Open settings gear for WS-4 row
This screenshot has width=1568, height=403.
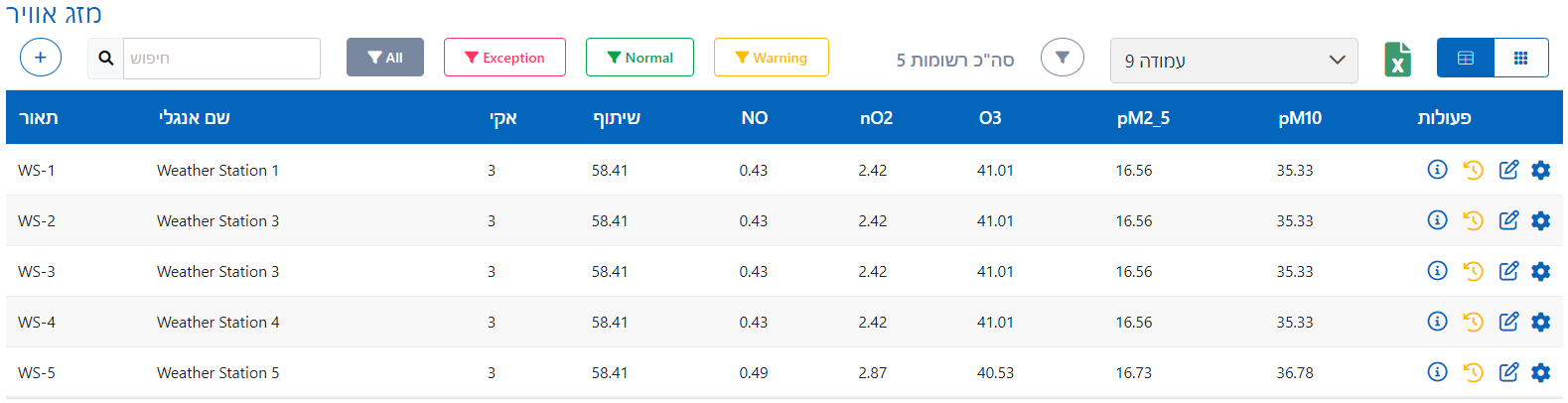(1540, 322)
